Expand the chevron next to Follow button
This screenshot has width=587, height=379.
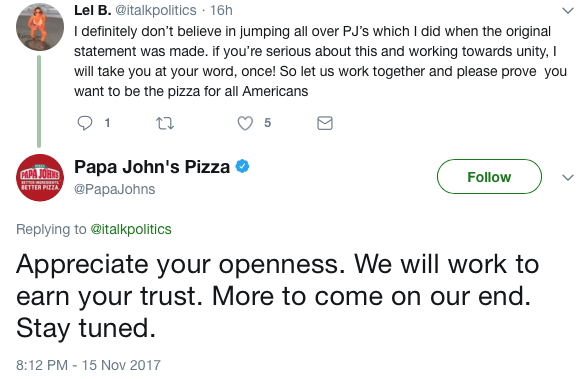pos(568,177)
